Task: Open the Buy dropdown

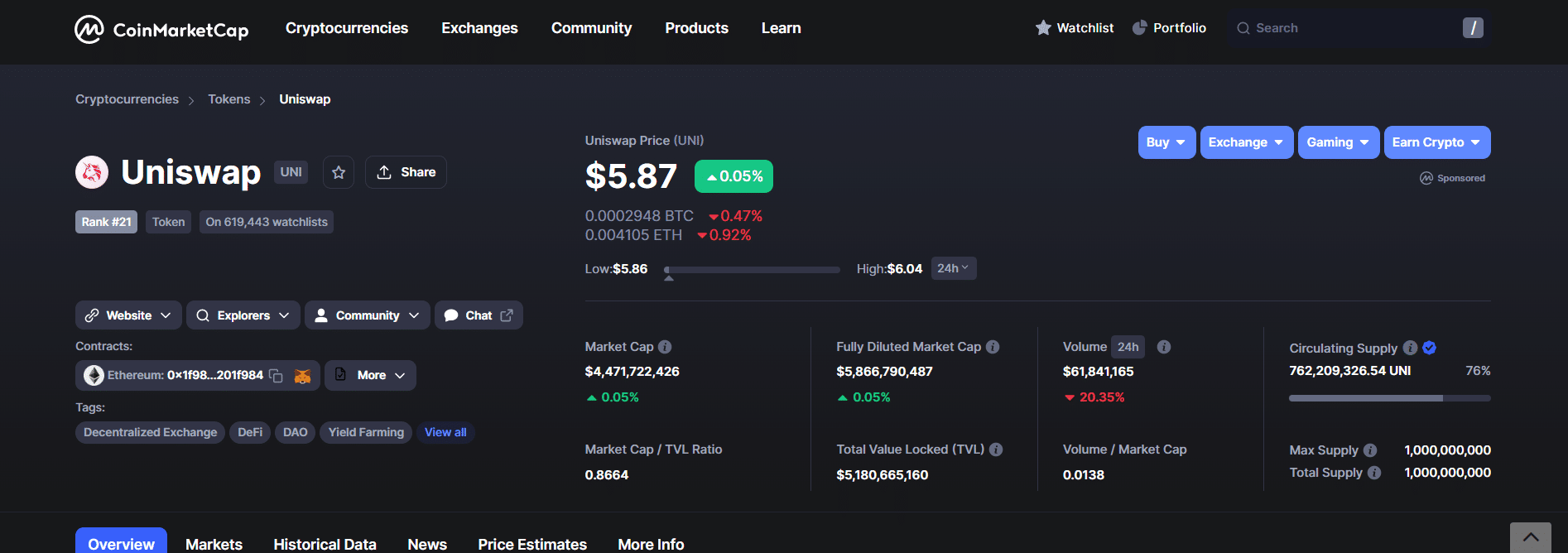Action: [x=1166, y=142]
